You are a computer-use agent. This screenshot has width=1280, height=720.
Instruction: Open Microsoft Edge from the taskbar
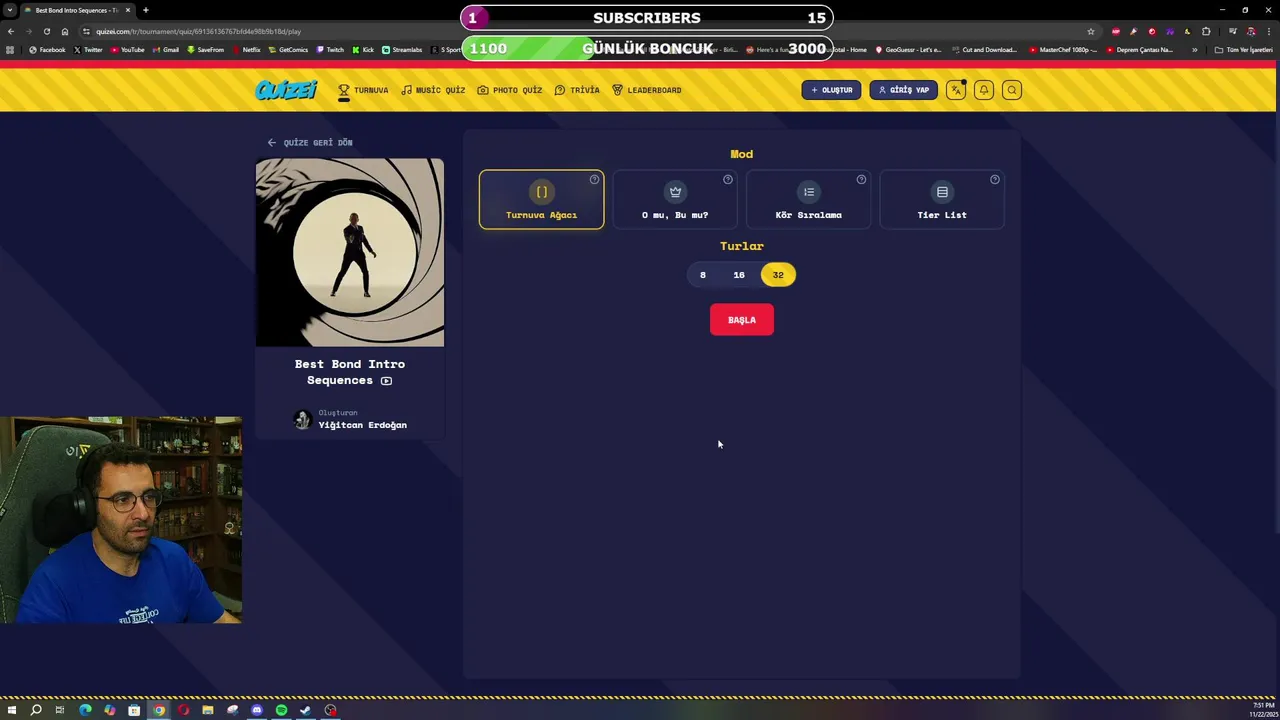click(x=85, y=710)
